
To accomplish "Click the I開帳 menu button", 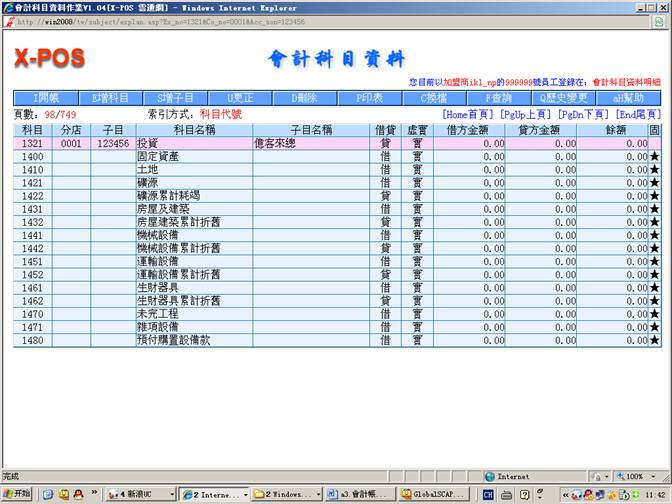I will coord(47,98).
